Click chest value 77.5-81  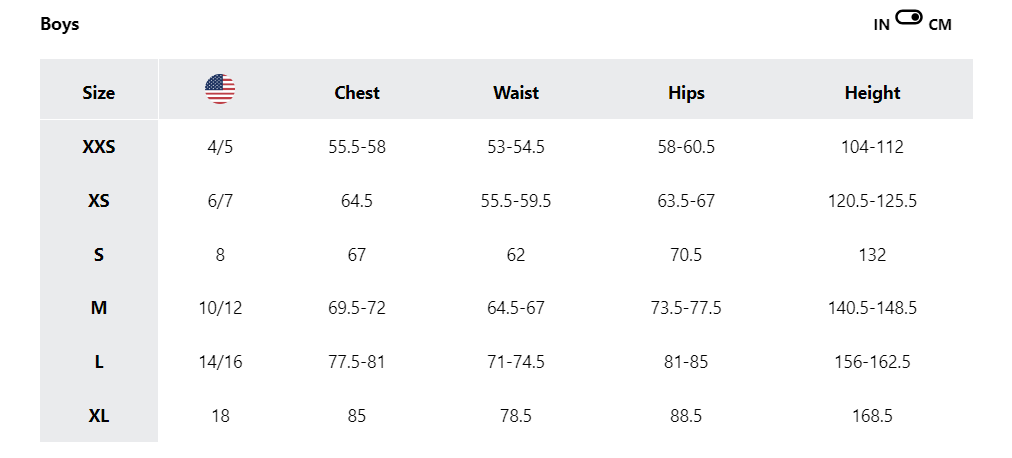point(357,362)
